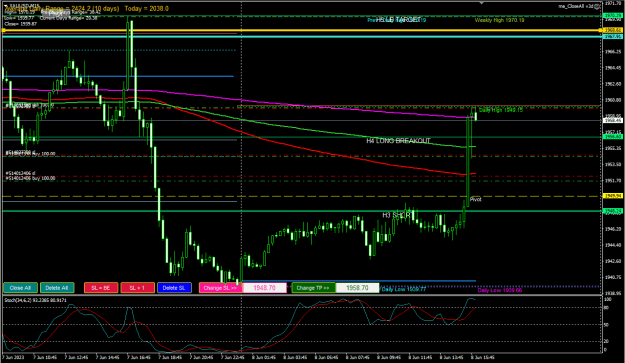The width and height of the screenshot is (625, 363).
Task: Click the H3 SHORT label near green line
Action: tap(396, 215)
